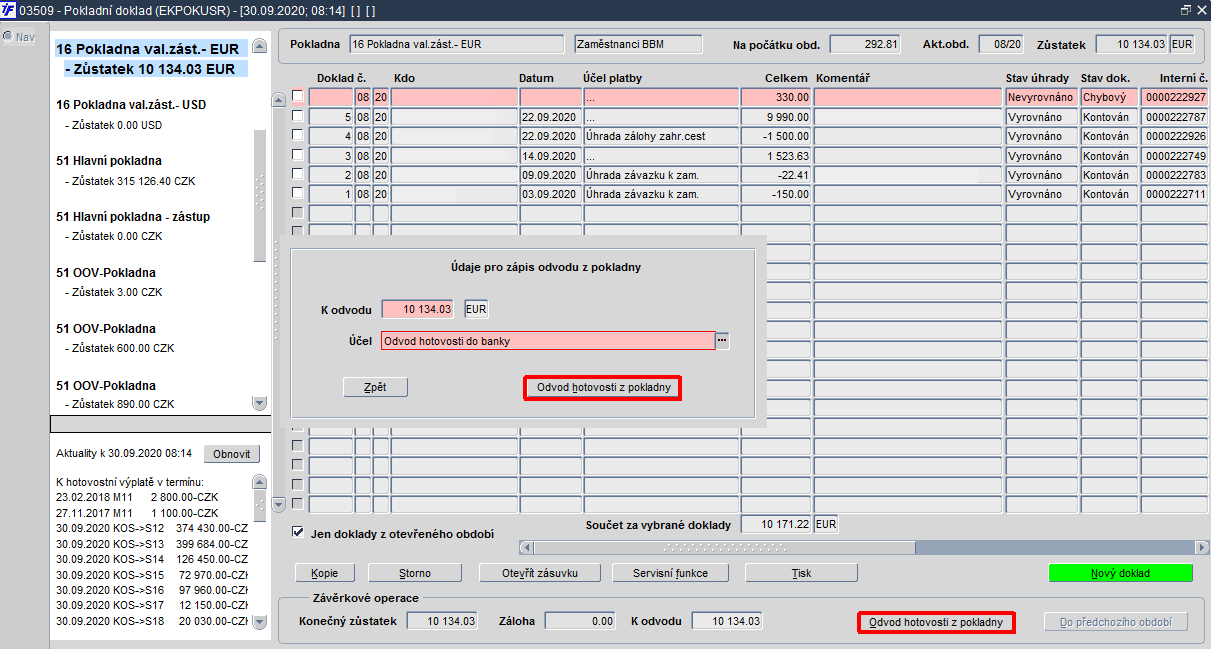Click the down arrow of cash register list scrollbar
1211x649 pixels.
click(260, 403)
